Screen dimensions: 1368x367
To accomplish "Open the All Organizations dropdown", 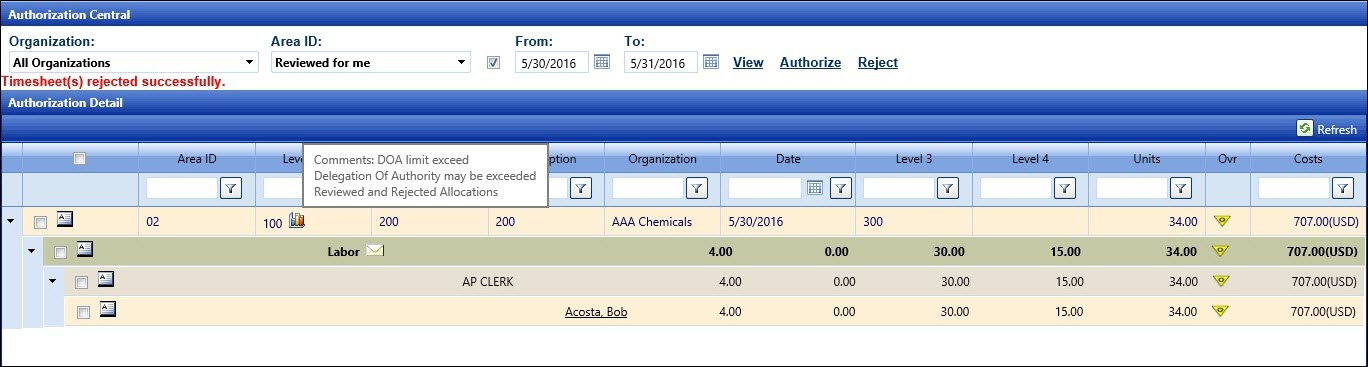I will pos(134,62).
